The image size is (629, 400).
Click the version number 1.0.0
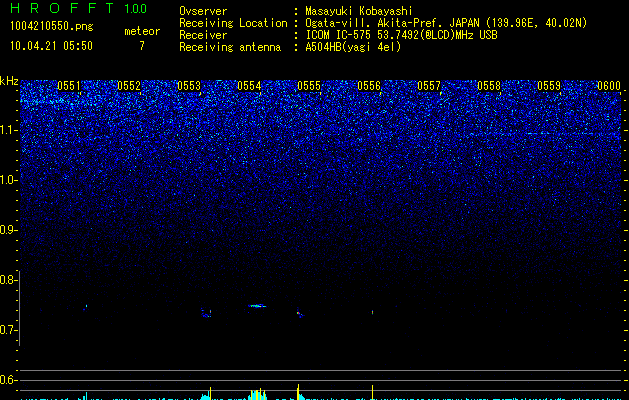(x=135, y=8)
